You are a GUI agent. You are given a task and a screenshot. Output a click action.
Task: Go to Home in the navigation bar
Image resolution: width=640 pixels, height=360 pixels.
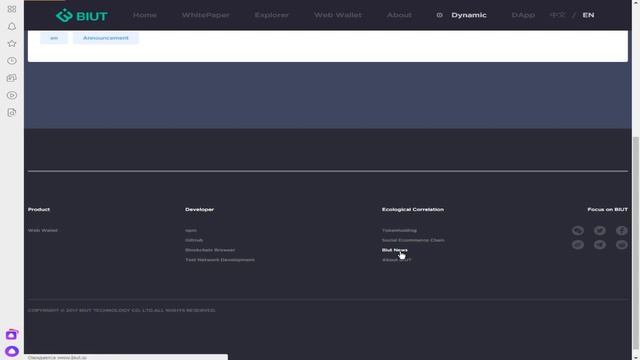coord(144,15)
